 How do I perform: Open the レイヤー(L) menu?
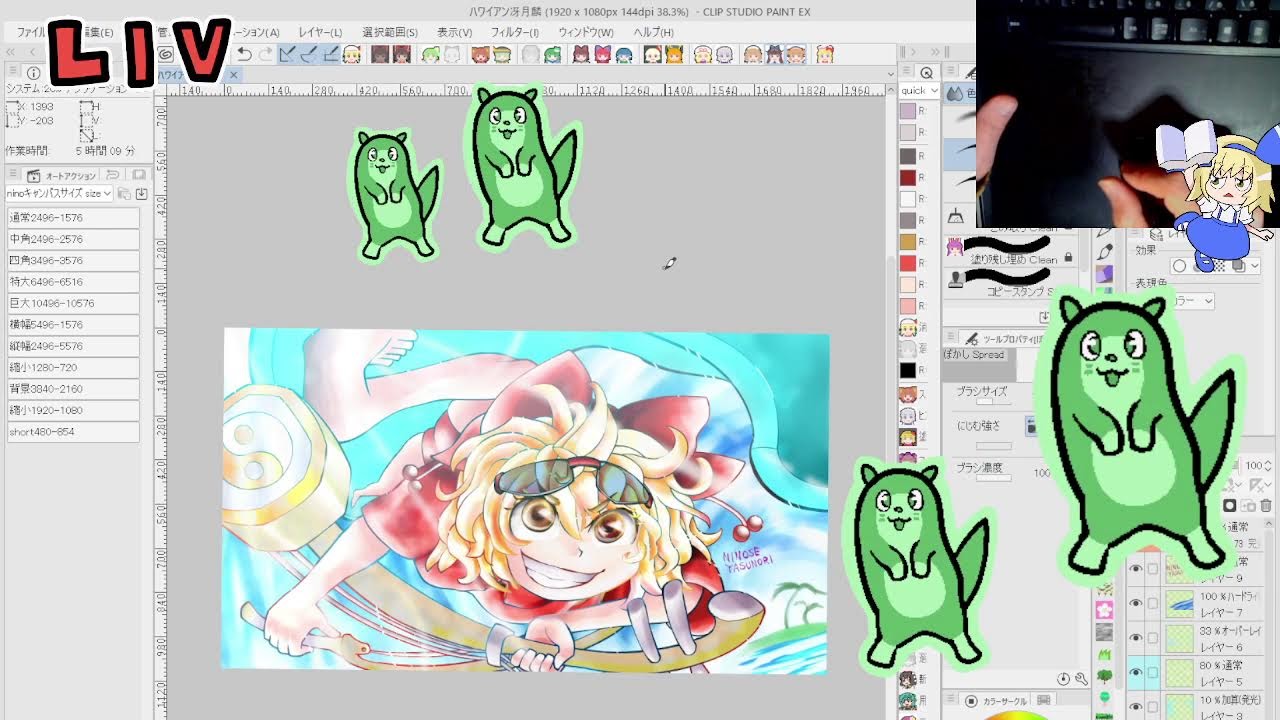pos(320,33)
